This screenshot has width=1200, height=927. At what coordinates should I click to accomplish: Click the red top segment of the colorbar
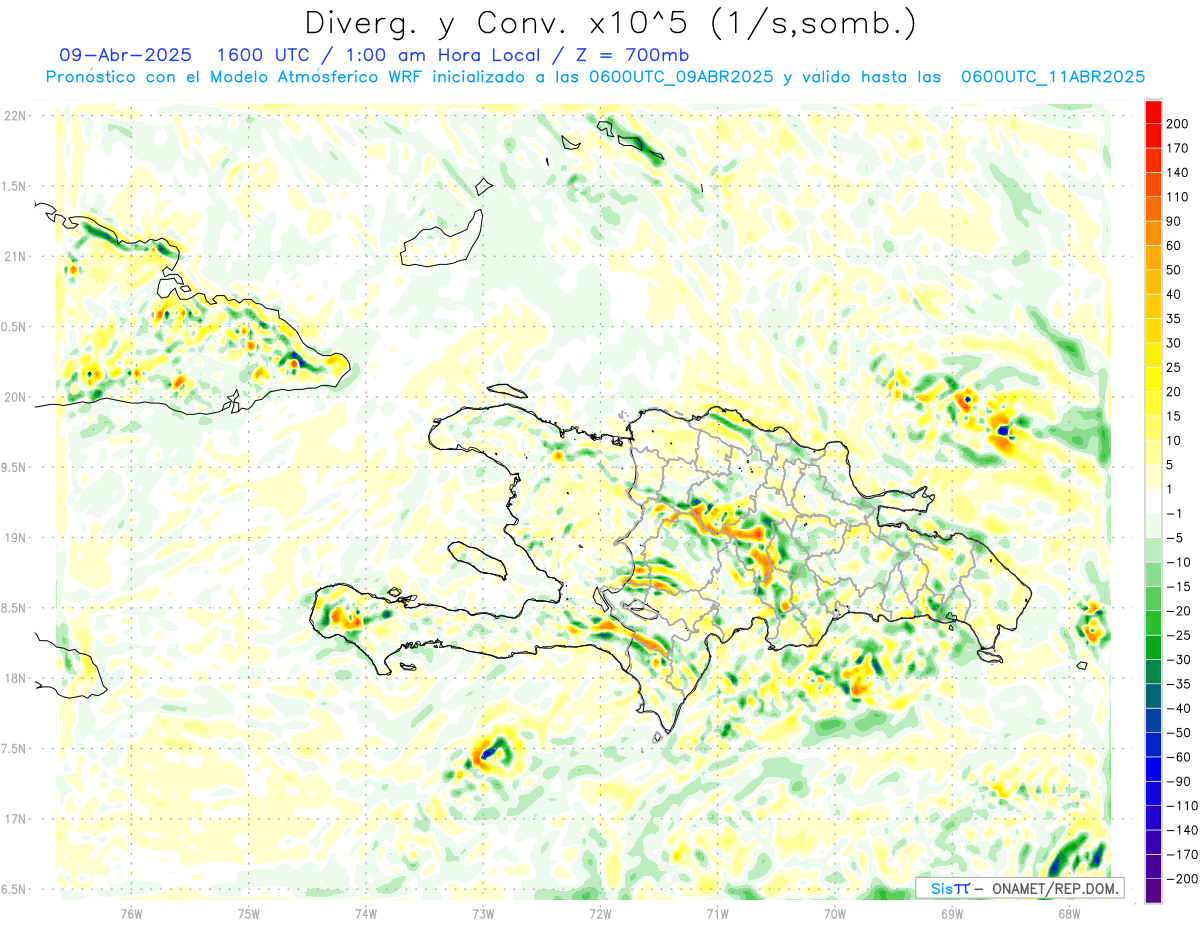tap(1153, 112)
